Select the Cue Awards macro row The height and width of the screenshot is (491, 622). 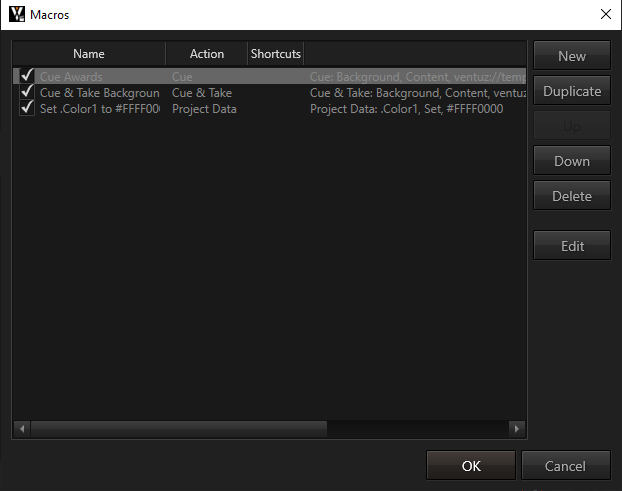point(100,76)
